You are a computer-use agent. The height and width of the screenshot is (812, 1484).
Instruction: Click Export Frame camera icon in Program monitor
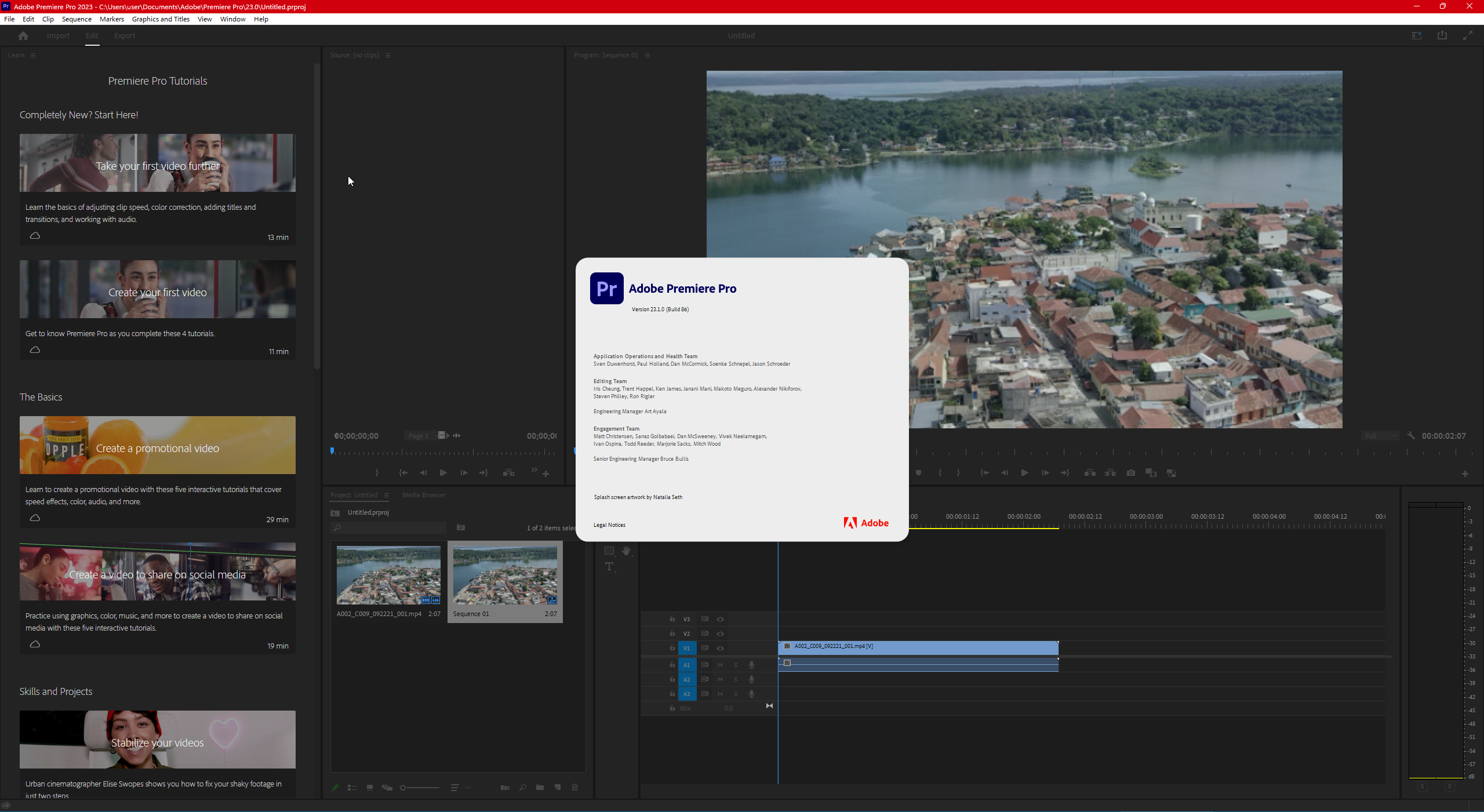[1130, 473]
